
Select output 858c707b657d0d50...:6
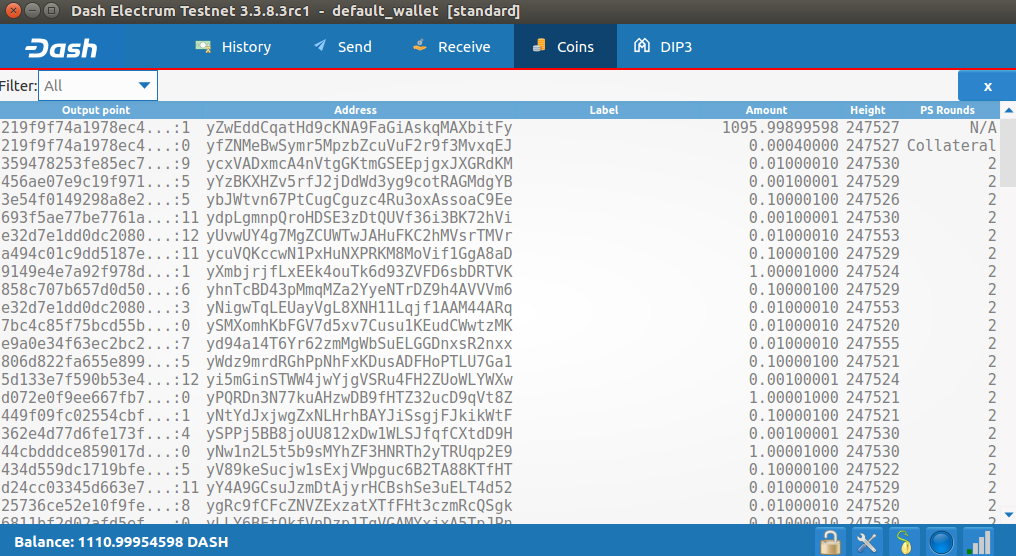tap(96, 290)
